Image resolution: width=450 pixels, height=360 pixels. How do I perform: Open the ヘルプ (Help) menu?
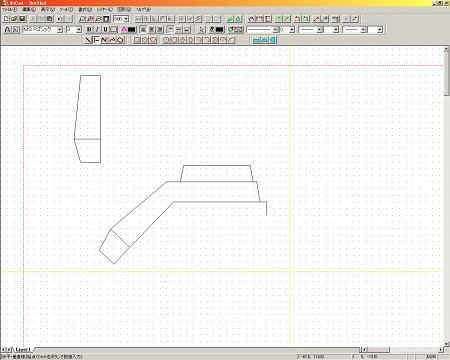click(x=143, y=9)
